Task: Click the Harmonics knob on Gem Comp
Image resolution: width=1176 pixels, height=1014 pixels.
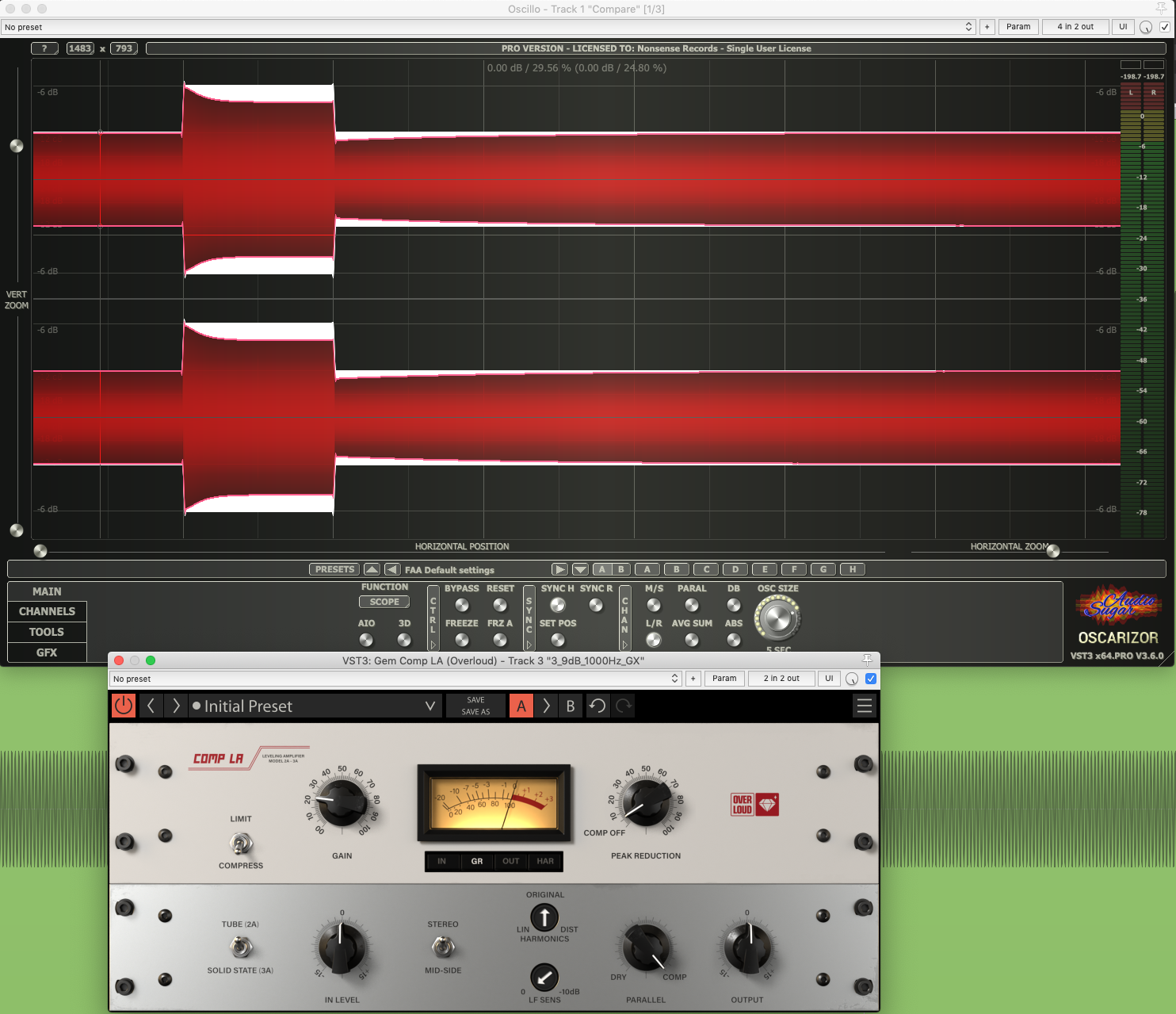Action: pyautogui.click(x=544, y=917)
